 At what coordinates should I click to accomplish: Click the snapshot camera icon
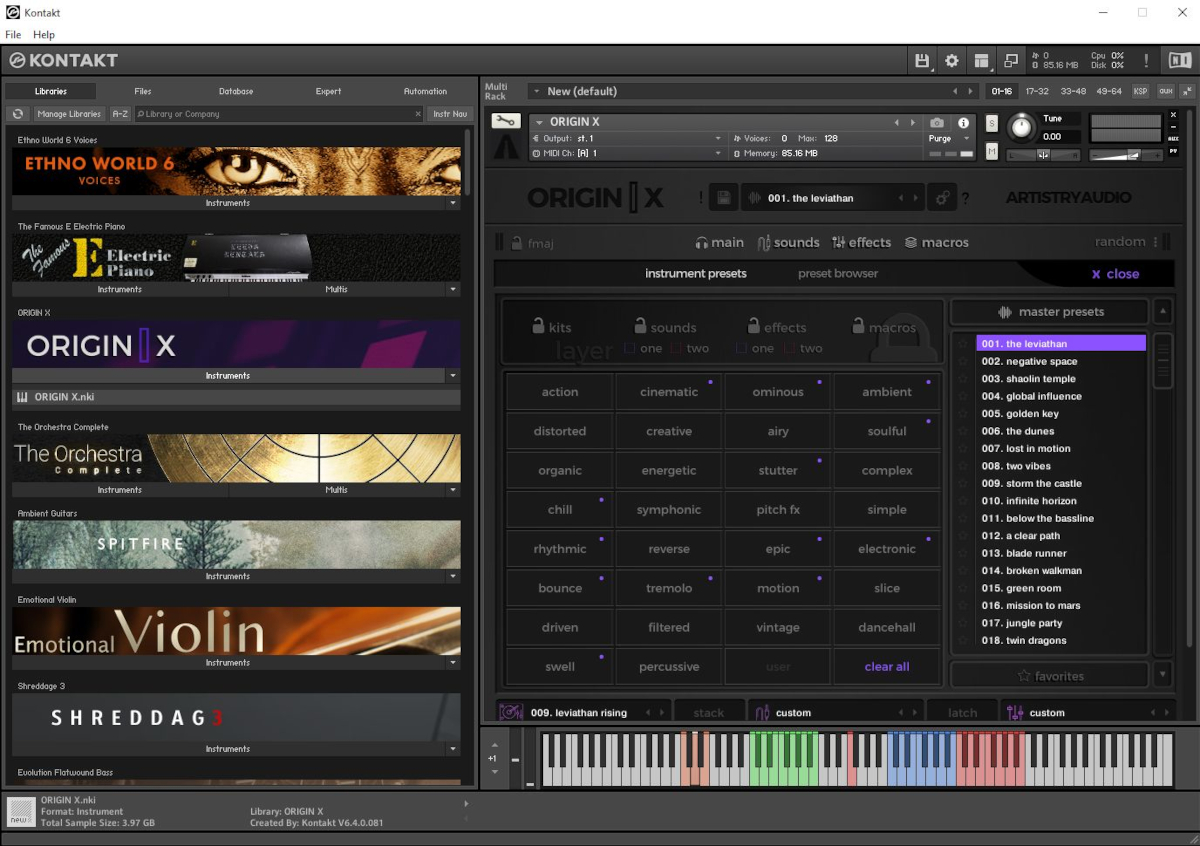937,123
